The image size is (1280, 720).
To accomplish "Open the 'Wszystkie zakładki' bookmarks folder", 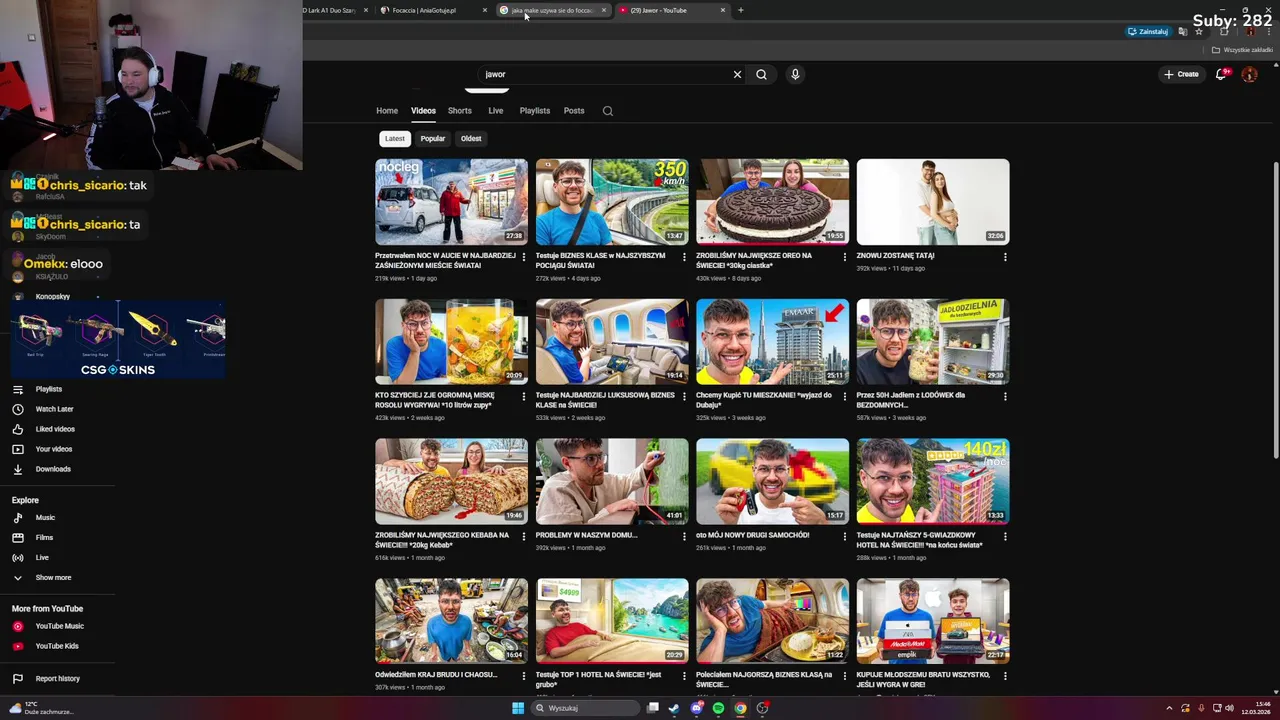I will click(1243, 50).
